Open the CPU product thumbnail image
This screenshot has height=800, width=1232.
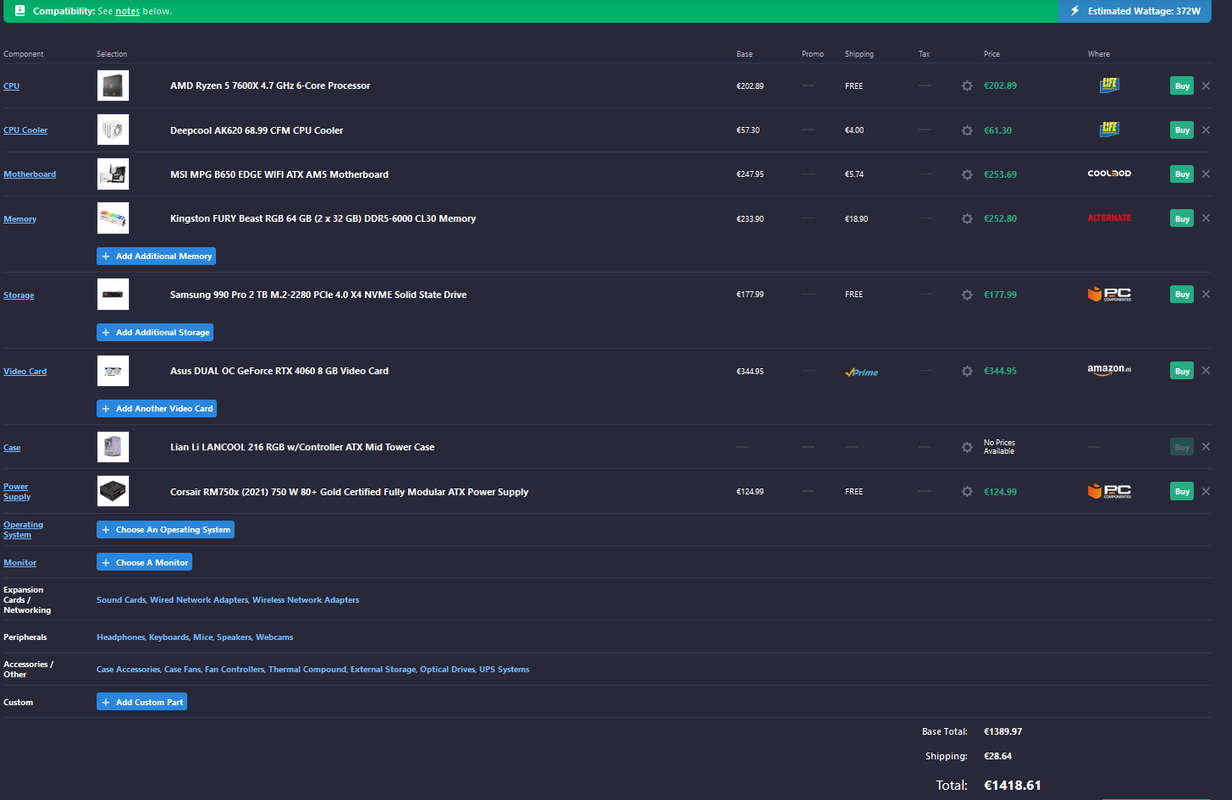click(x=113, y=86)
